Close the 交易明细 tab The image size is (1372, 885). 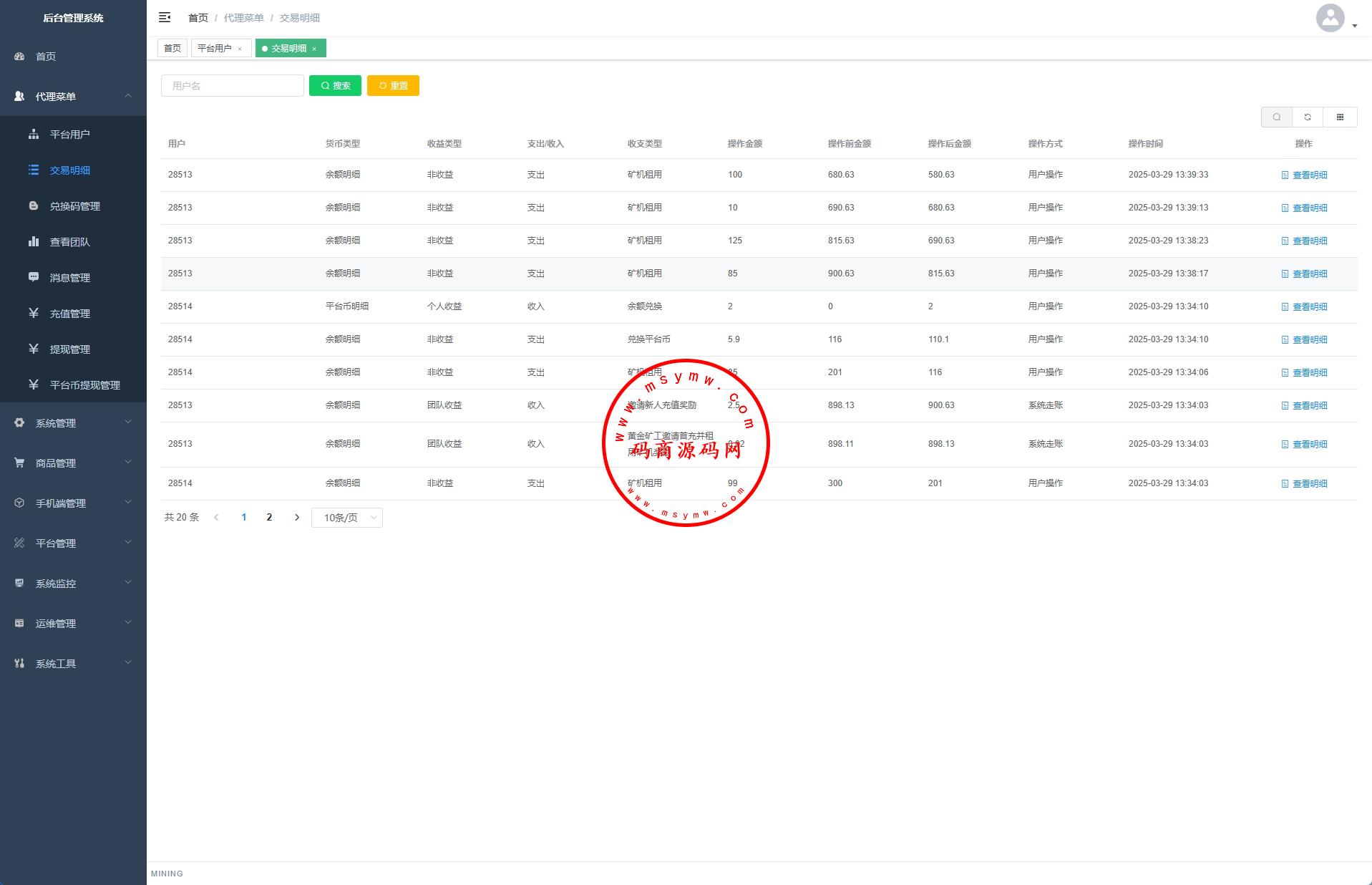[x=314, y=49]
